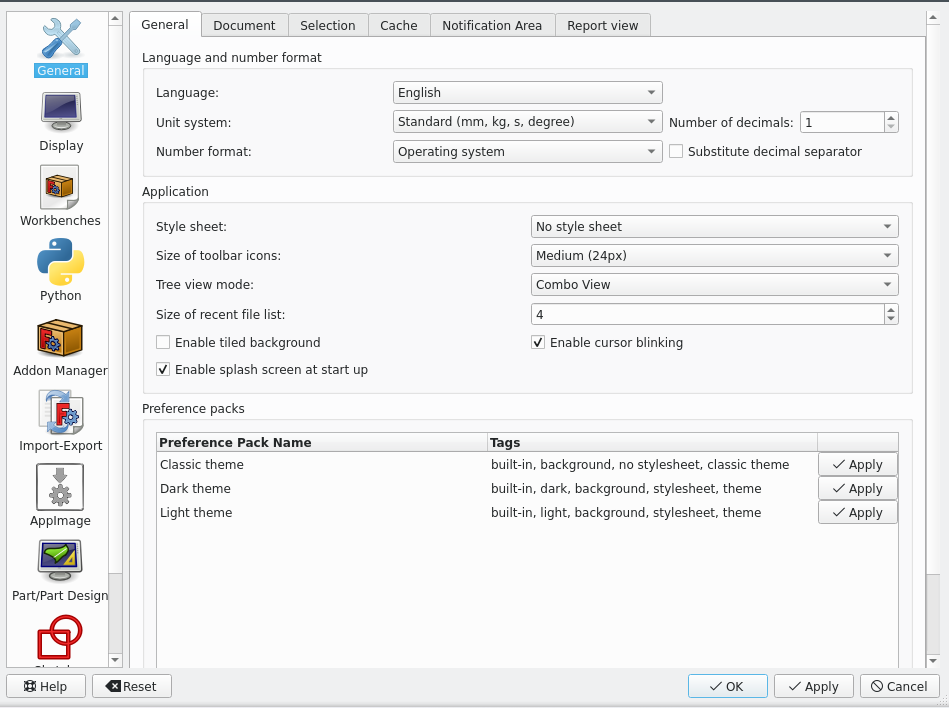Click the General preferences icon
The width and height of the screenshot is (949, 708).
[x=61, y=47]
